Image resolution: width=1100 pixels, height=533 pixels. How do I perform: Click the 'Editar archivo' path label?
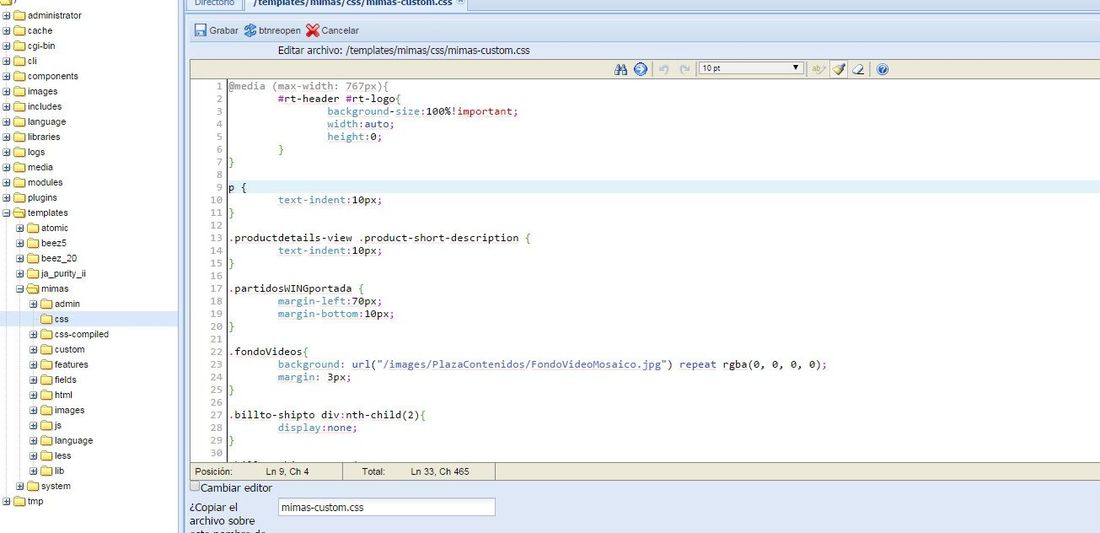403,50
